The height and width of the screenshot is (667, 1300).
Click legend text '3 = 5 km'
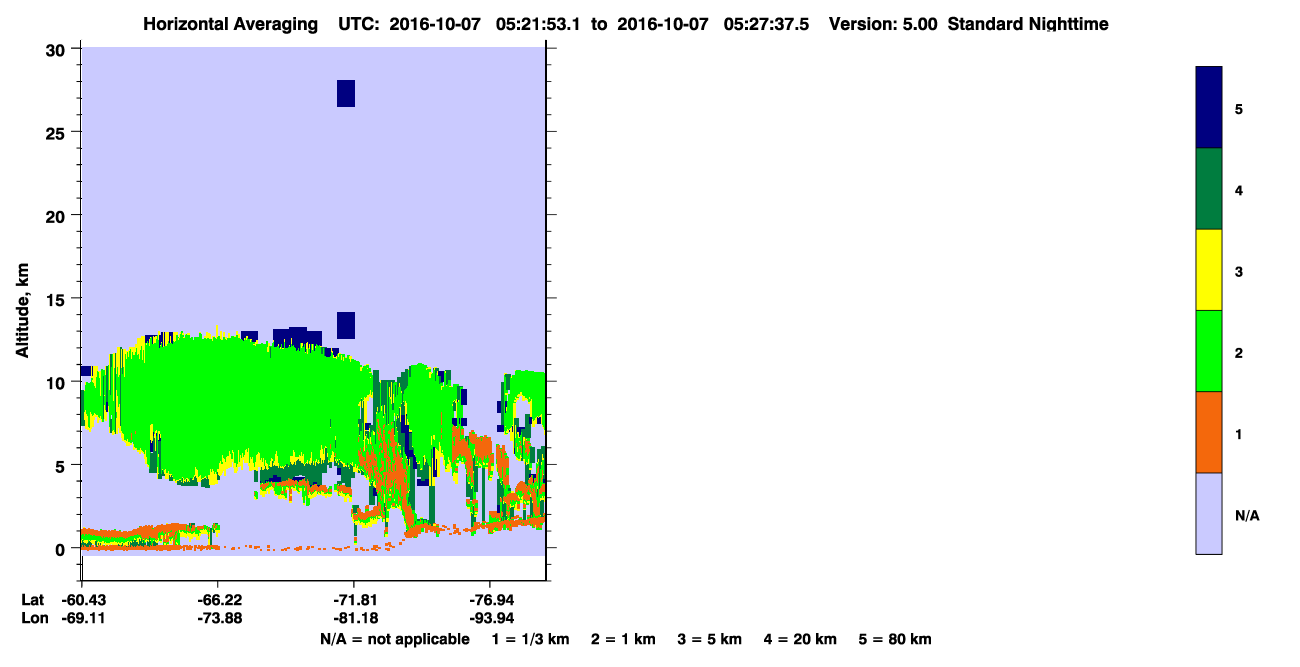pos(710,639)
